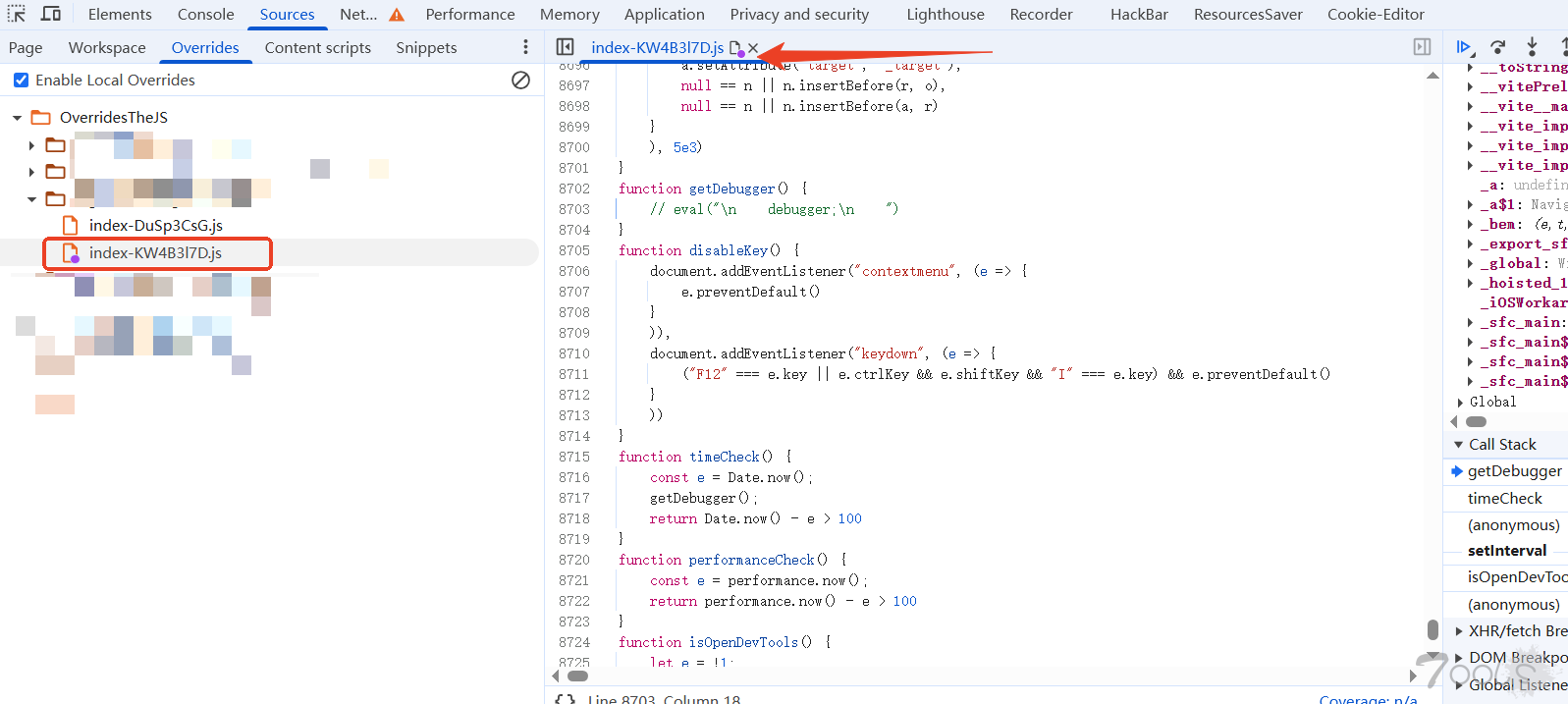Click the OverridesTheJS folder icon
Image resolution: width=1568 pixels, height=704 pixels.
(41, 117)
